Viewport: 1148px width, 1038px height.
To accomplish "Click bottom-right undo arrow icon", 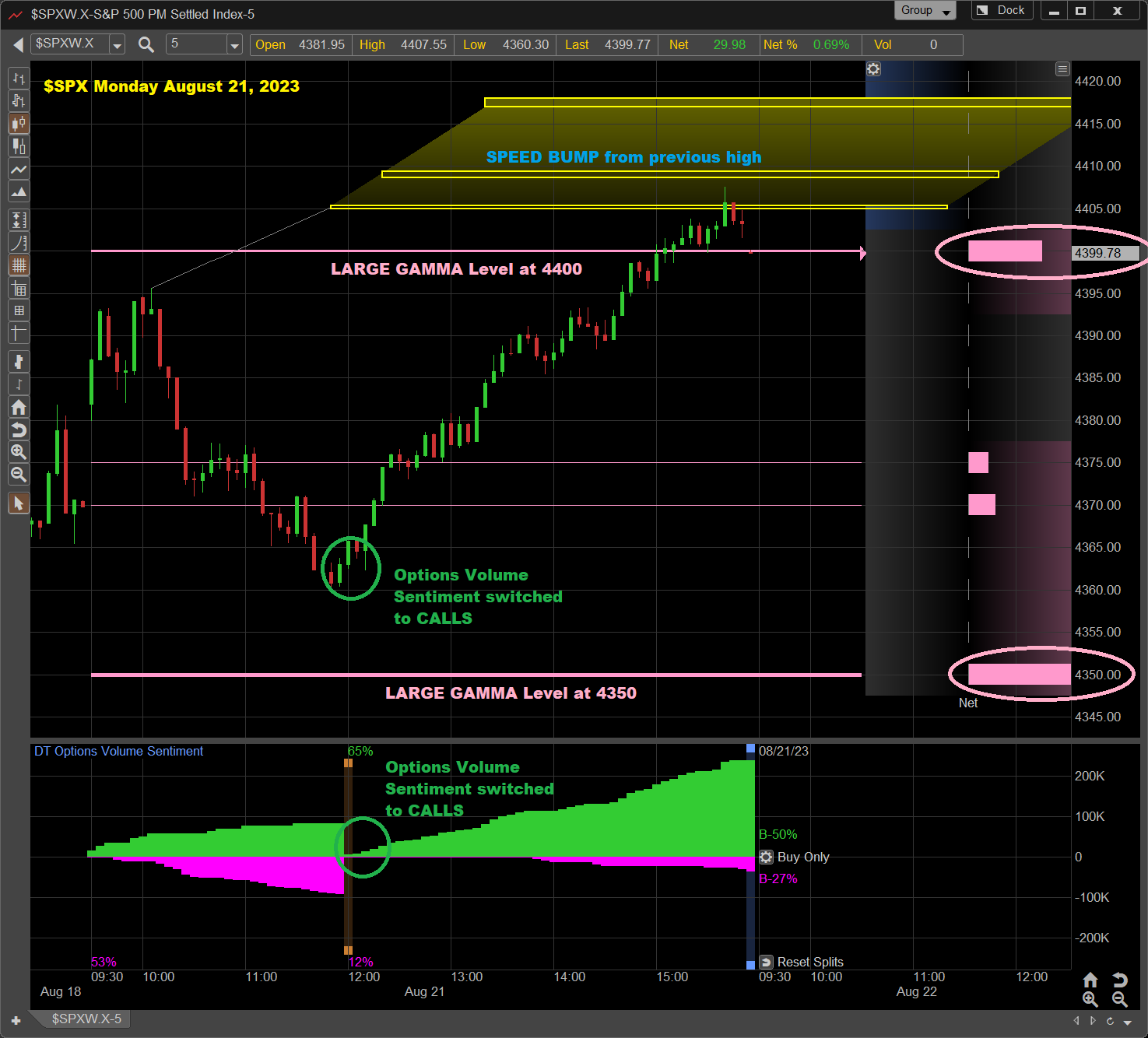I will click(1120, 980).
